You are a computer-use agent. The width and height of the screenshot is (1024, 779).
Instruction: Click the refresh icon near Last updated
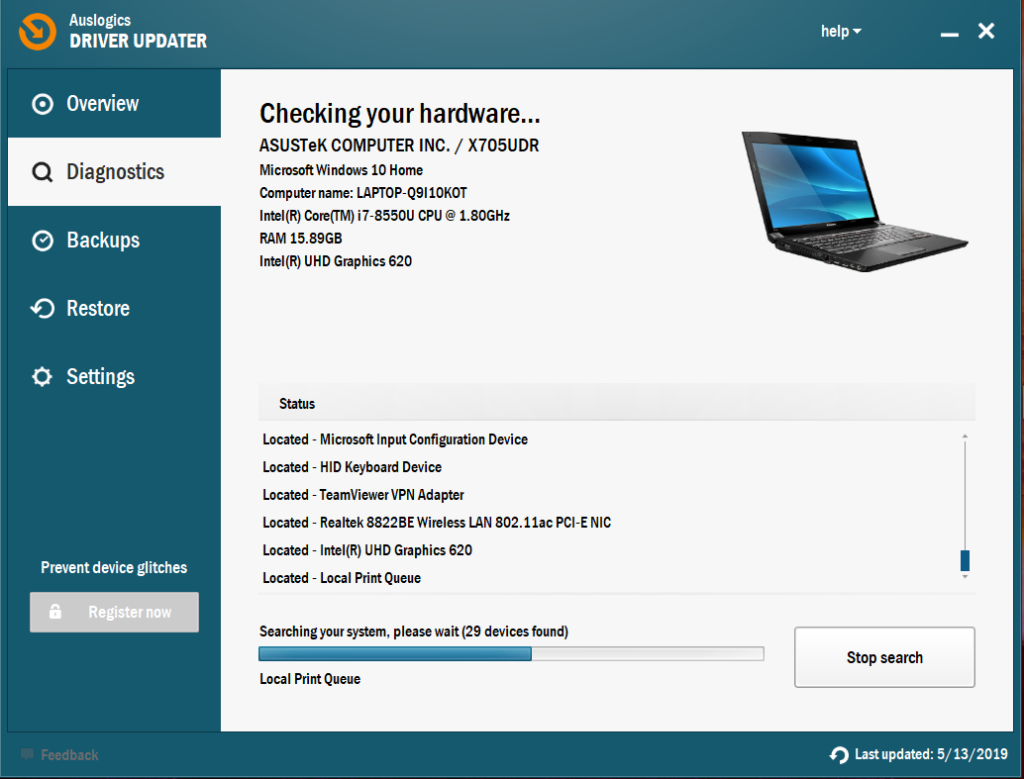click(x=837, y=754)
